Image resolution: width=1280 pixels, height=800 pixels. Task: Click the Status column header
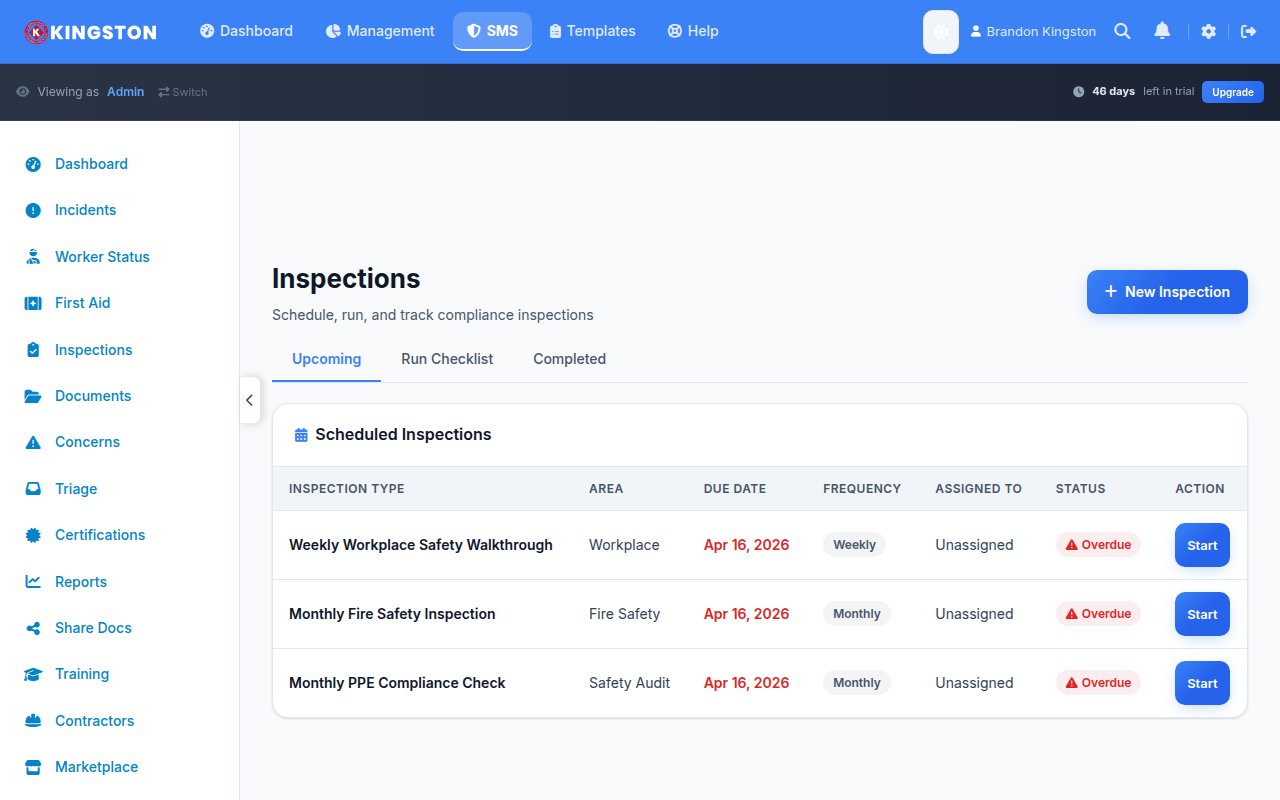1081,489
